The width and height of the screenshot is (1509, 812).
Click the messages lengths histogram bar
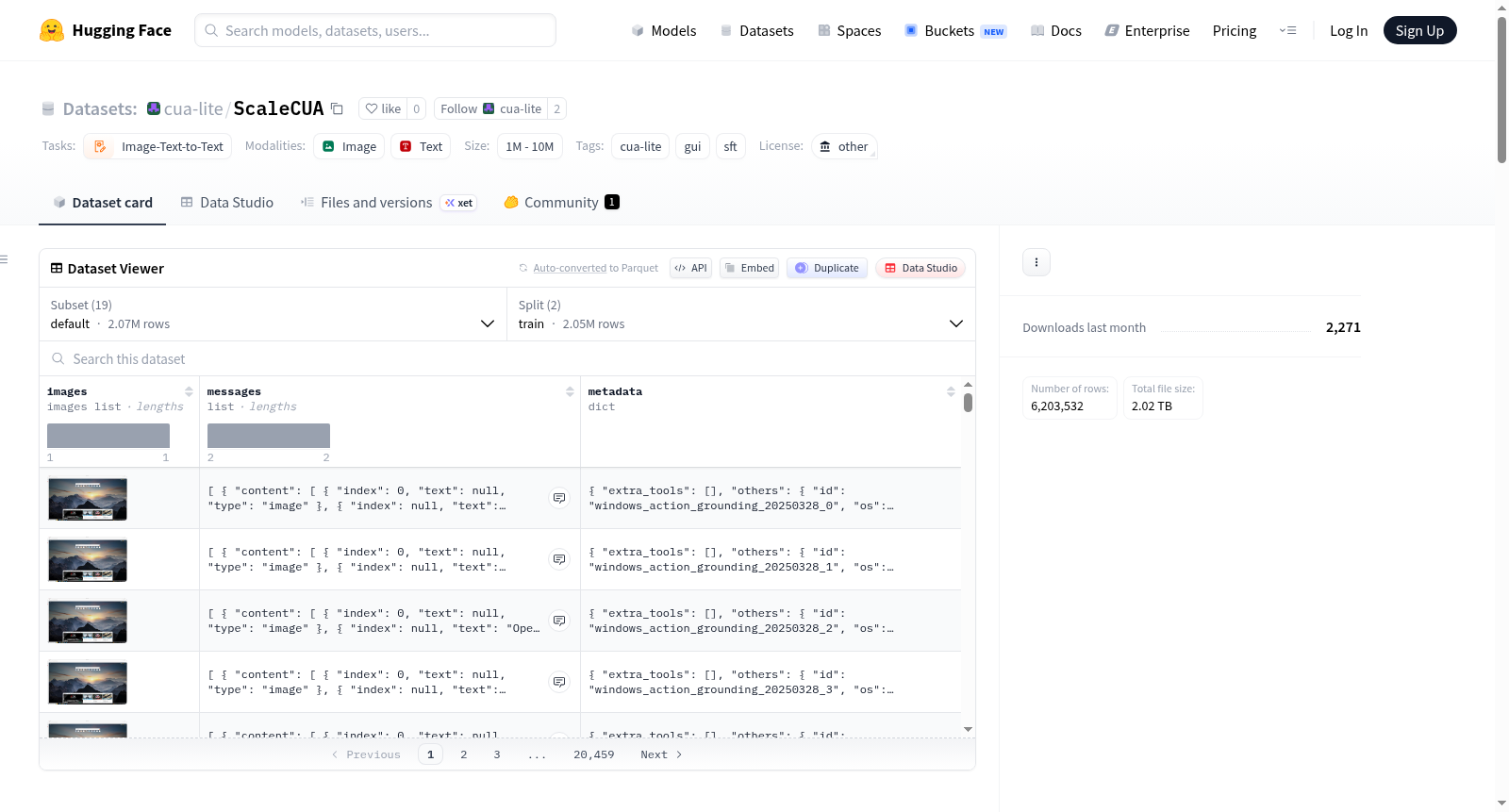[269, 436]
